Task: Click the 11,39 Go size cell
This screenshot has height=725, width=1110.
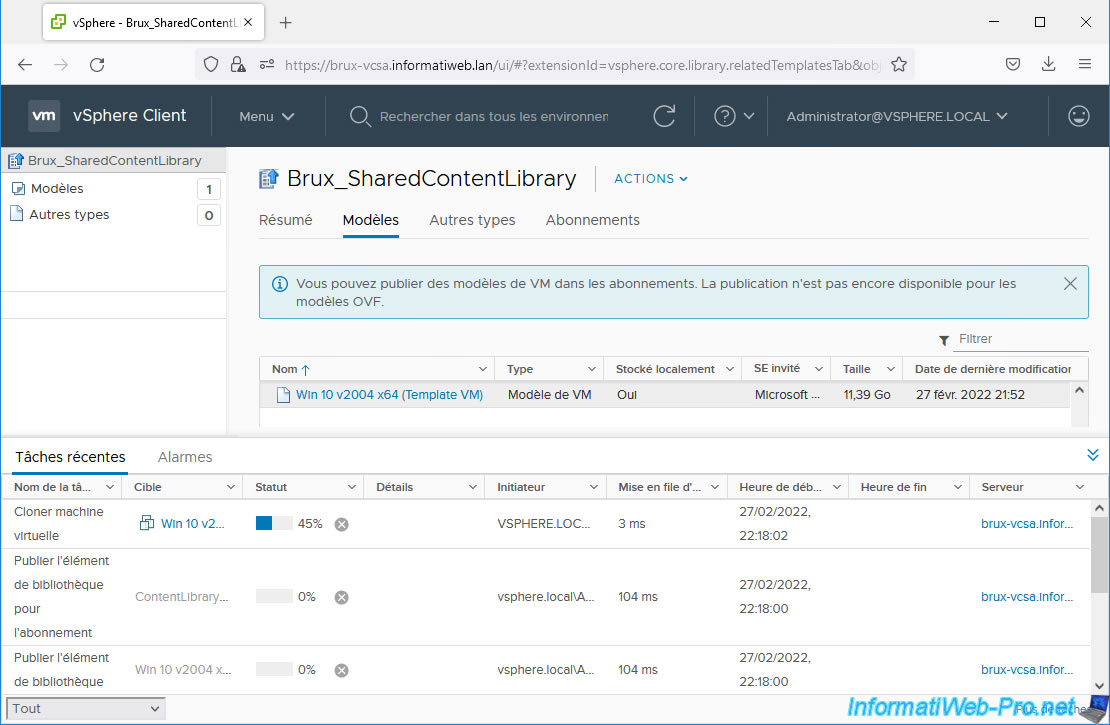Action: pos(866,395)
